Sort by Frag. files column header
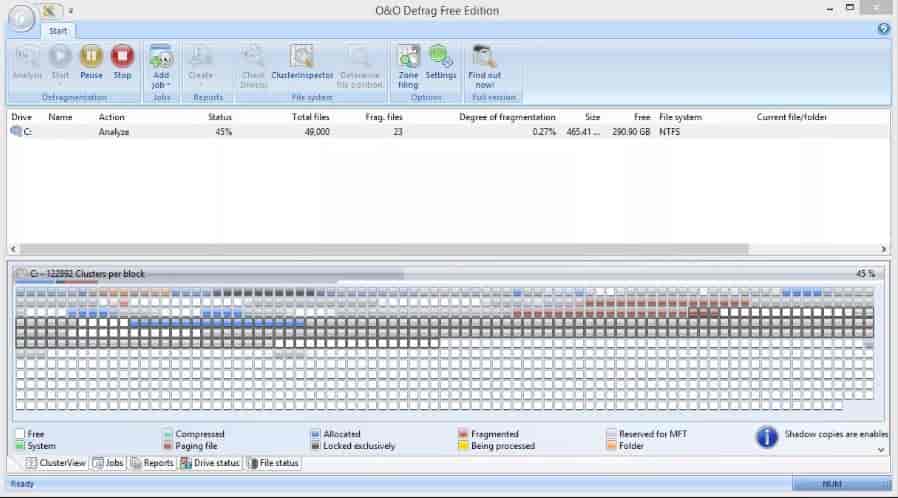The width and height of the screenshot is (898, 498). click(384, 117)
